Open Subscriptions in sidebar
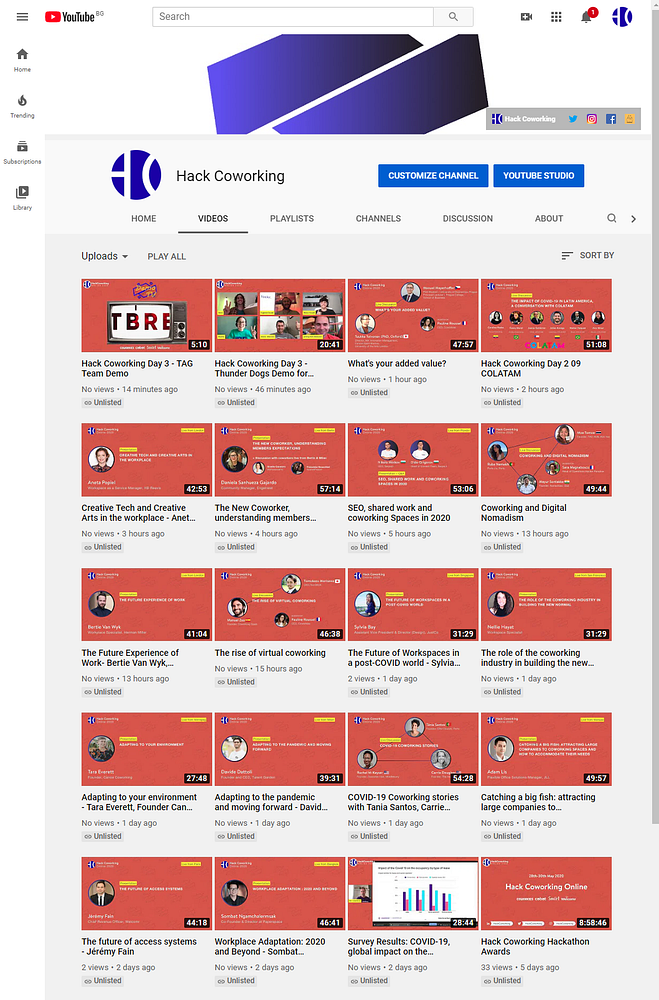 [22, 152]
